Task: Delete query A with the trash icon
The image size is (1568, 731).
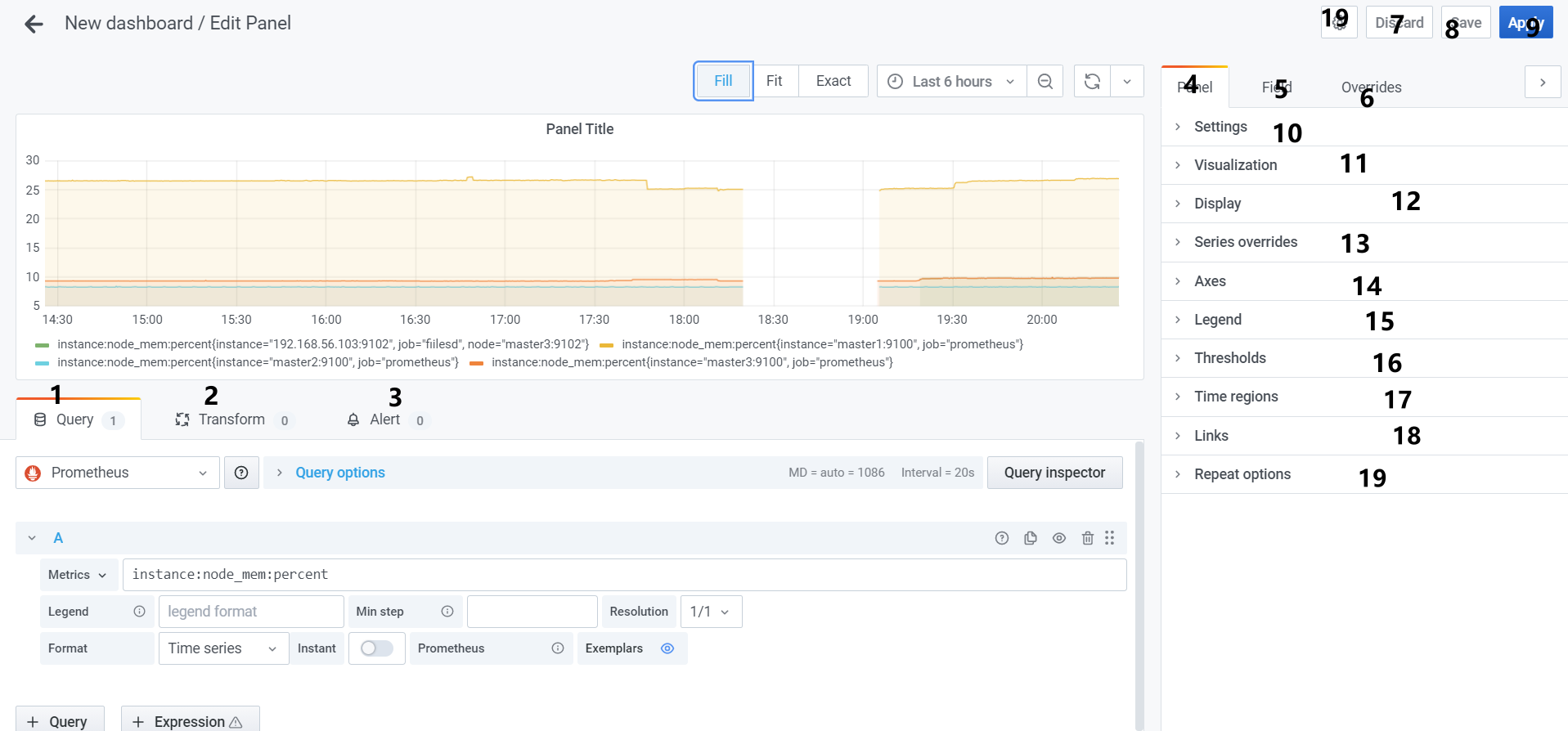Action: click(x=1088, y=538)
